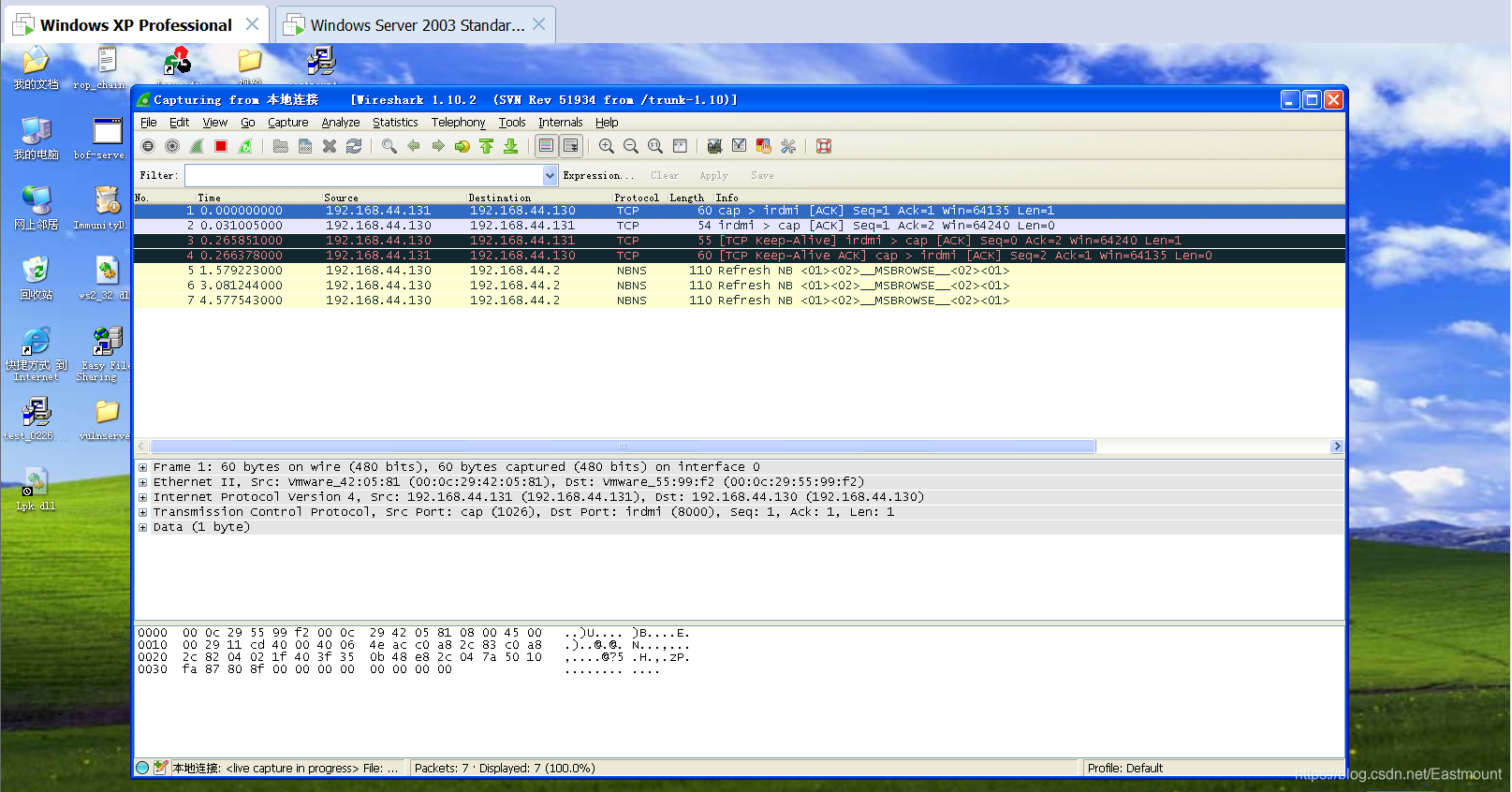
Task: Reset zoom to normal size
Action: point(655,146)
